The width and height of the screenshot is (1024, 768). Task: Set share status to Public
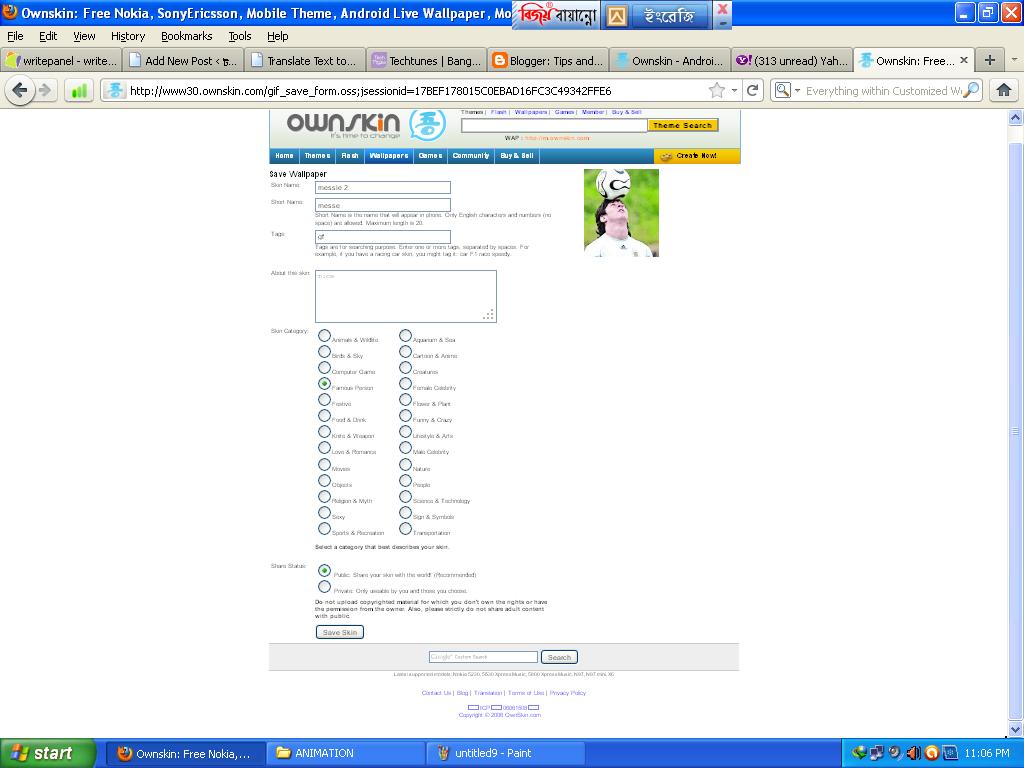tap(324, 570)
